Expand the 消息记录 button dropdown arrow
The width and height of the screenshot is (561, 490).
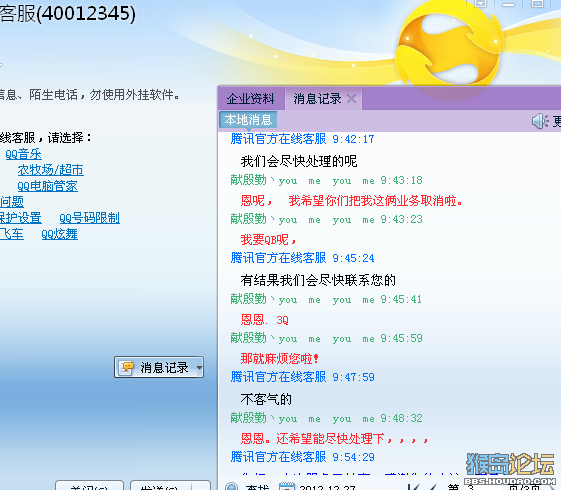pos(199,367)
